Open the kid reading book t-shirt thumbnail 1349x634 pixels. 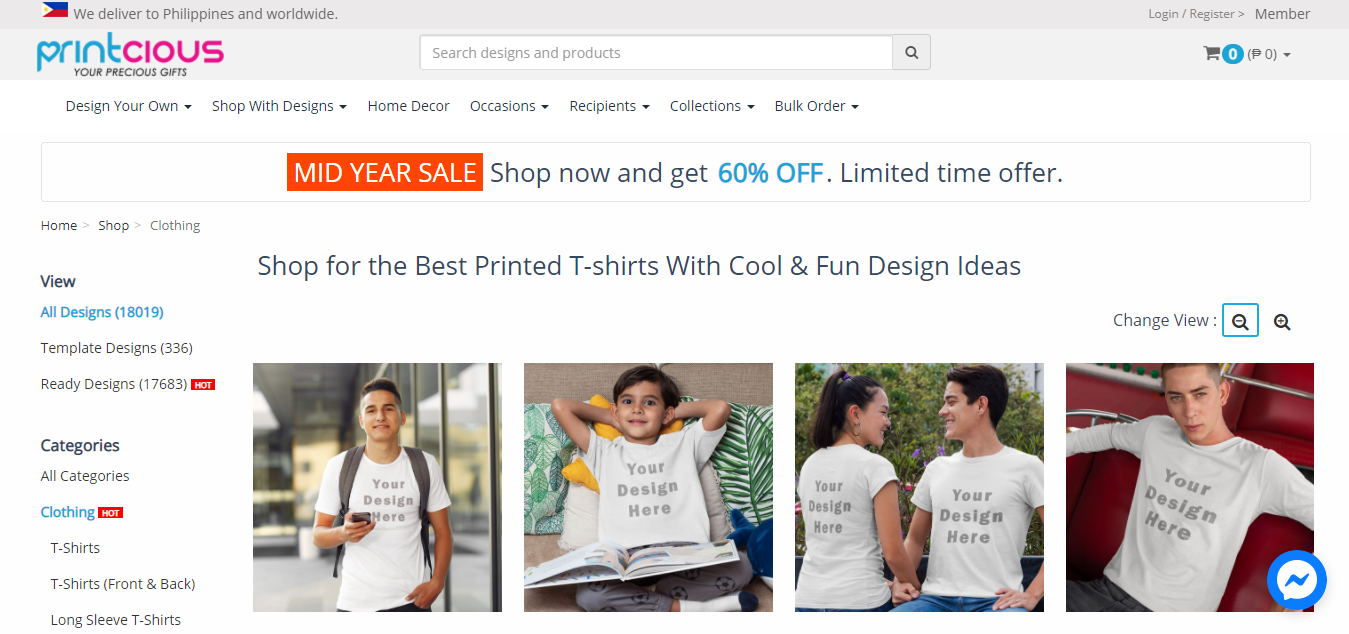(x=648, y=487)
